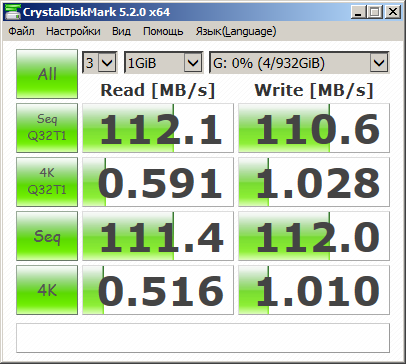Run the 4K test button

(47, 290)
